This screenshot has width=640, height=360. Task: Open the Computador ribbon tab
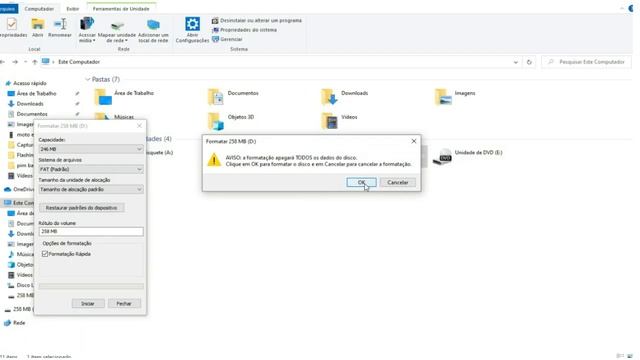[x=39, y=9]
